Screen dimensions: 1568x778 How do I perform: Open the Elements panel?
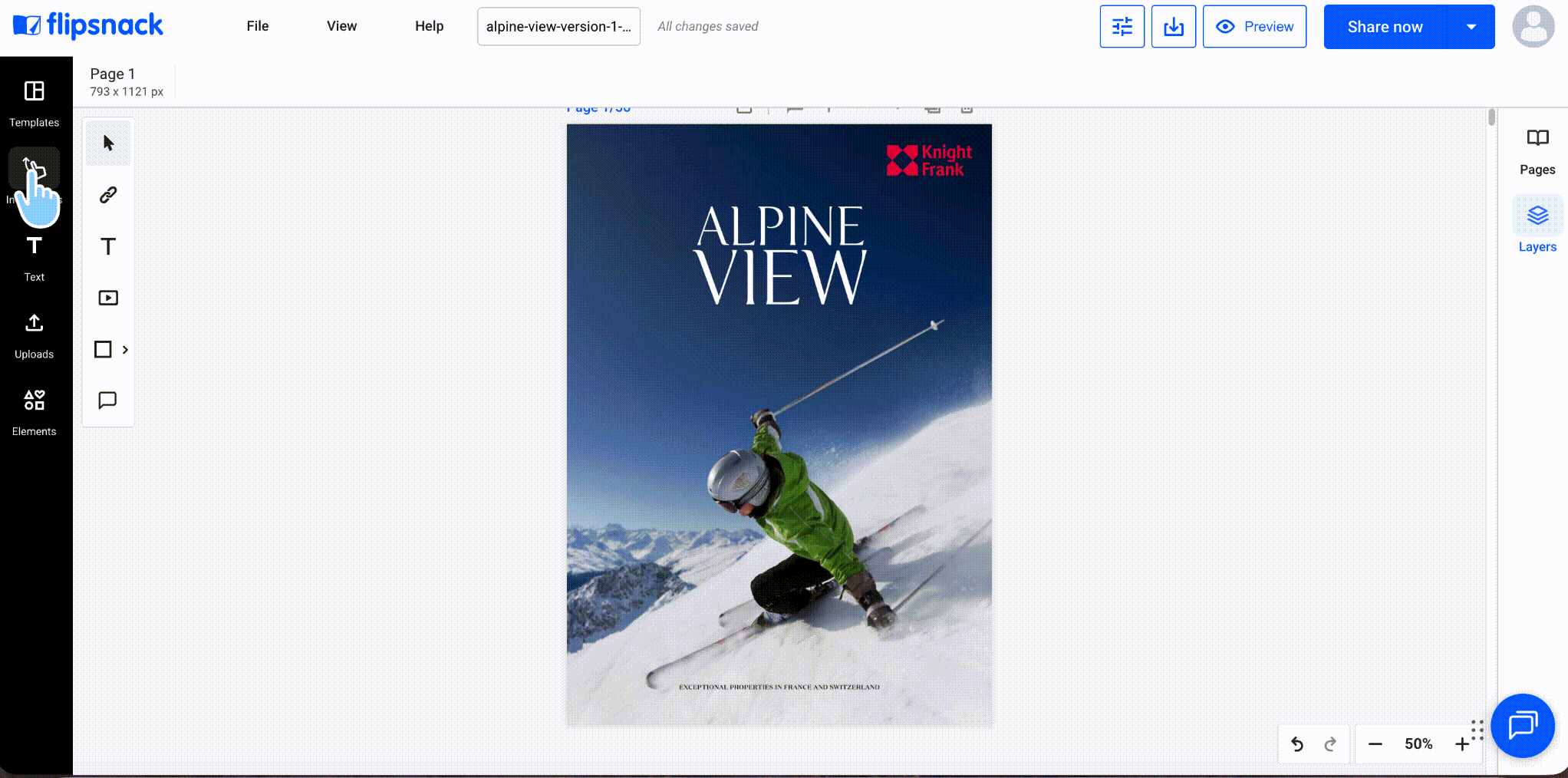(34, 414)
